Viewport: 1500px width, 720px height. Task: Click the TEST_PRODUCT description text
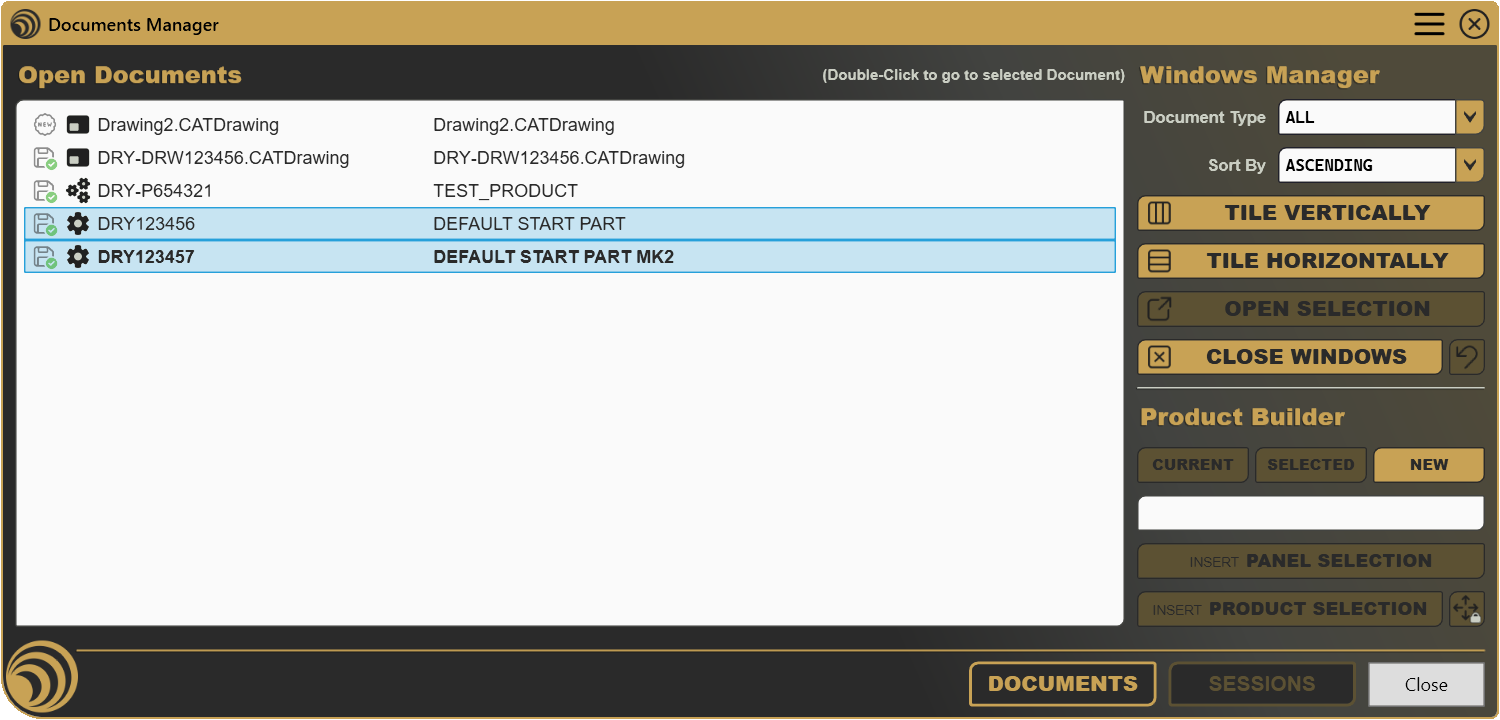[505, 191]
